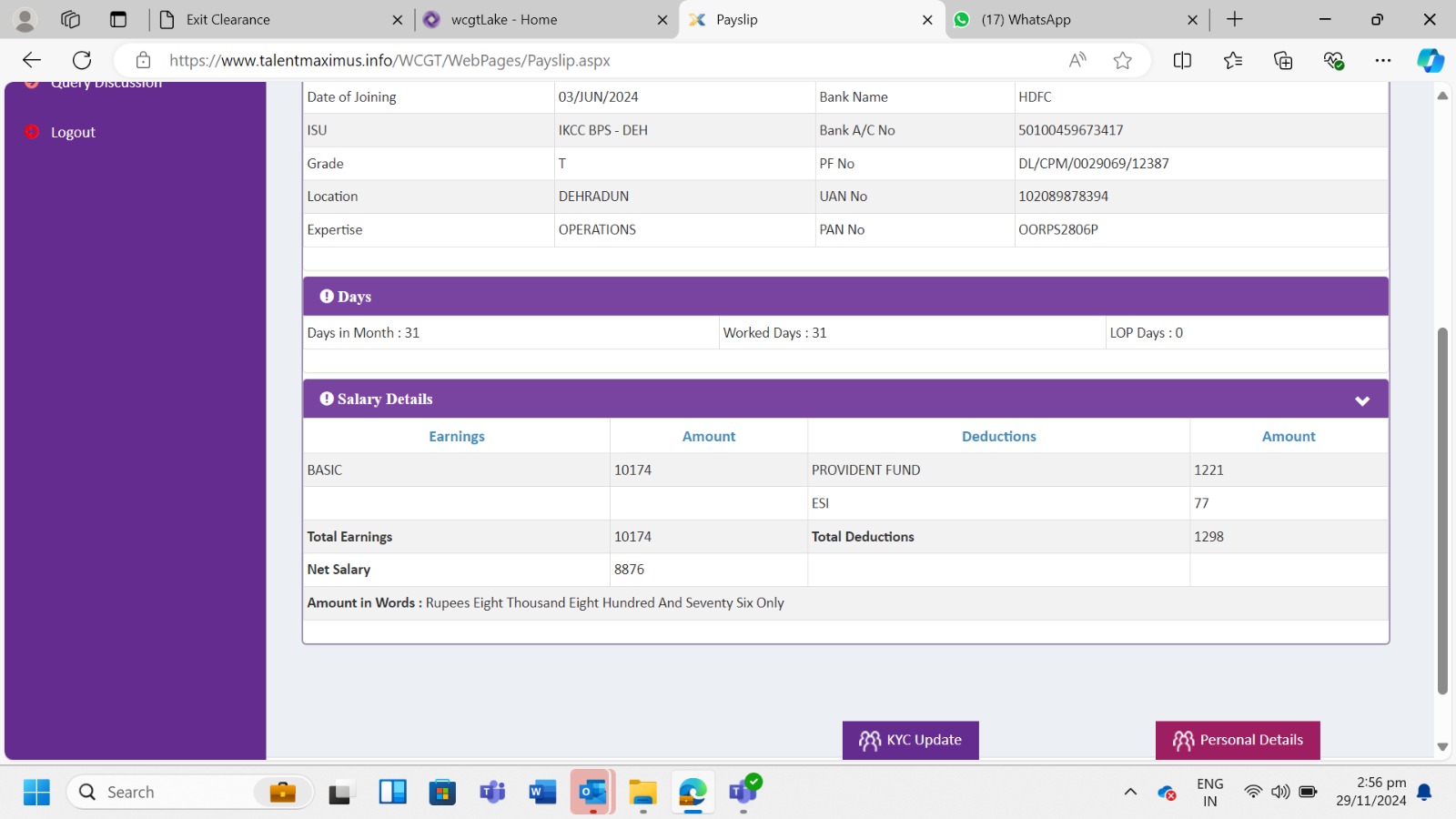
Task: Open the Copilot icon in toolbar
Action: point(1430,60)
